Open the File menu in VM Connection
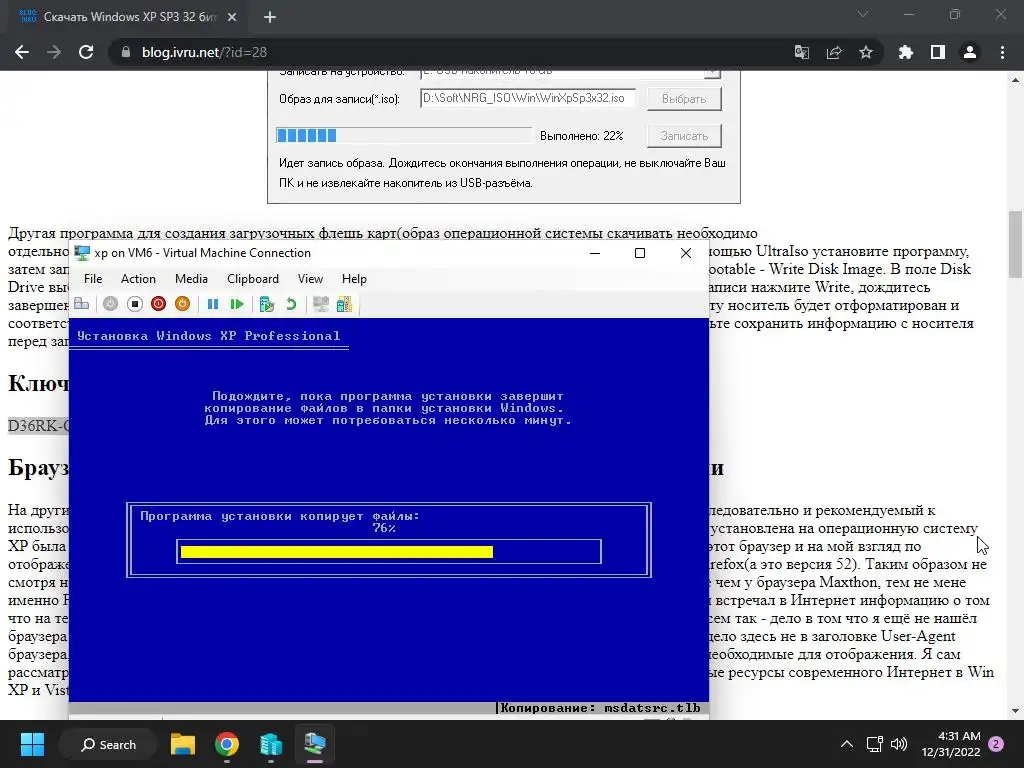1024x768 pixels. (x=93, y=279)
